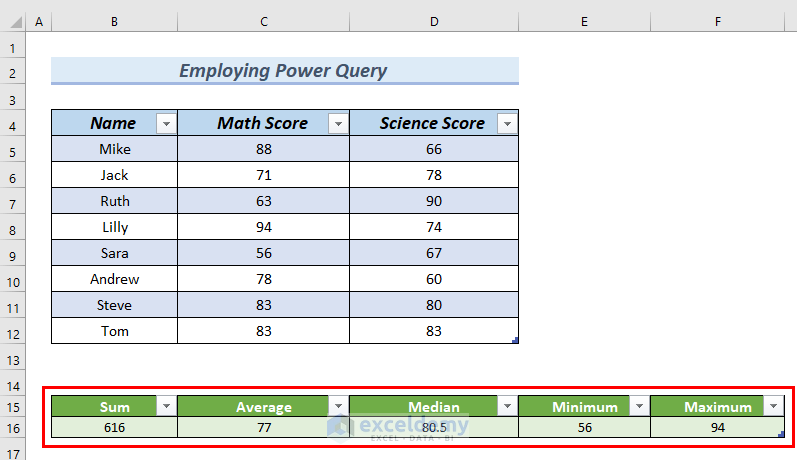
Task: Select the cell containing Tom
Action: (114, 331)
